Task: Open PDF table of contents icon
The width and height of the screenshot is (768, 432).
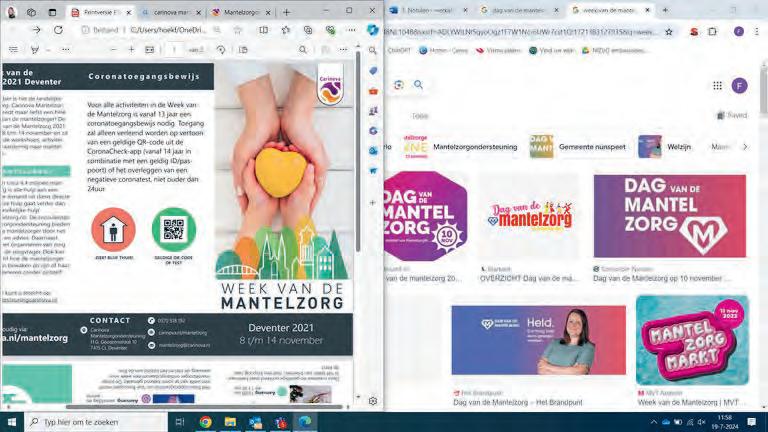Action: tap(13, 50)
